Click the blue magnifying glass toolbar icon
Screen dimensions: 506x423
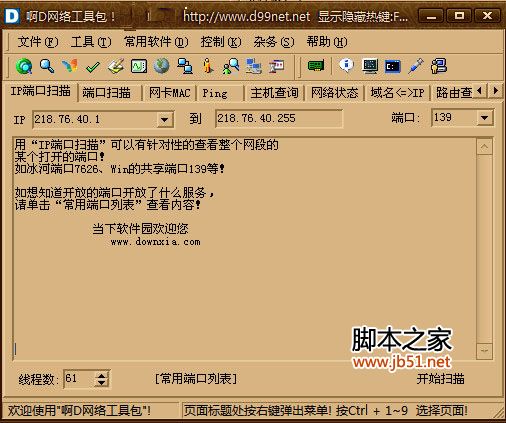47,66
